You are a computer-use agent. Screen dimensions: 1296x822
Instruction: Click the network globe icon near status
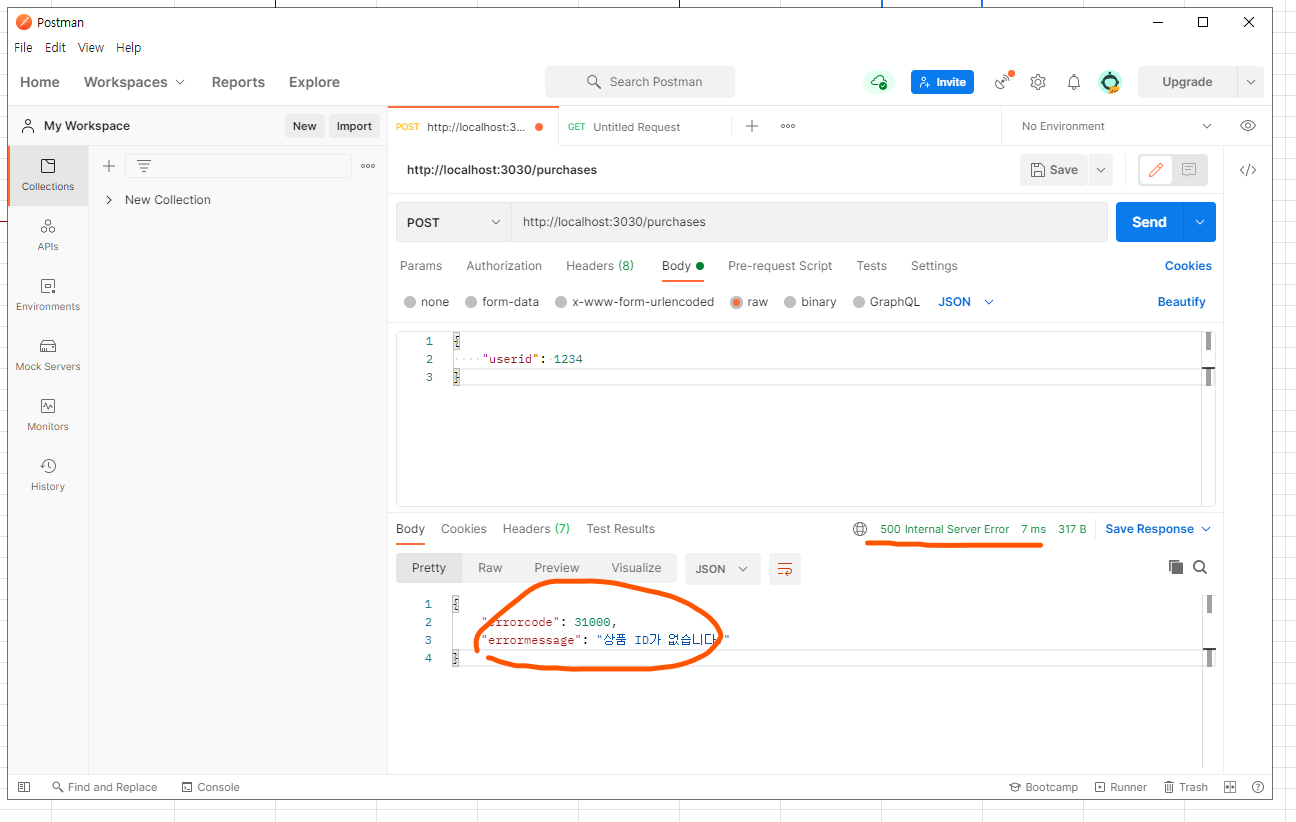coord(860,529)
